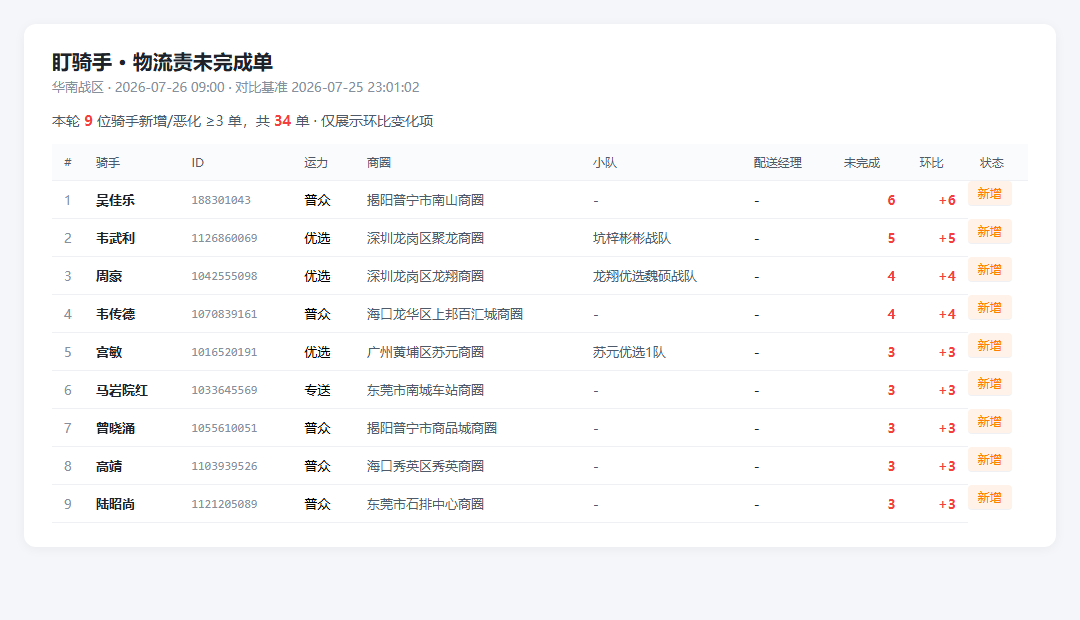Click the +6 change value for 吴佳乐

point(947,200)
